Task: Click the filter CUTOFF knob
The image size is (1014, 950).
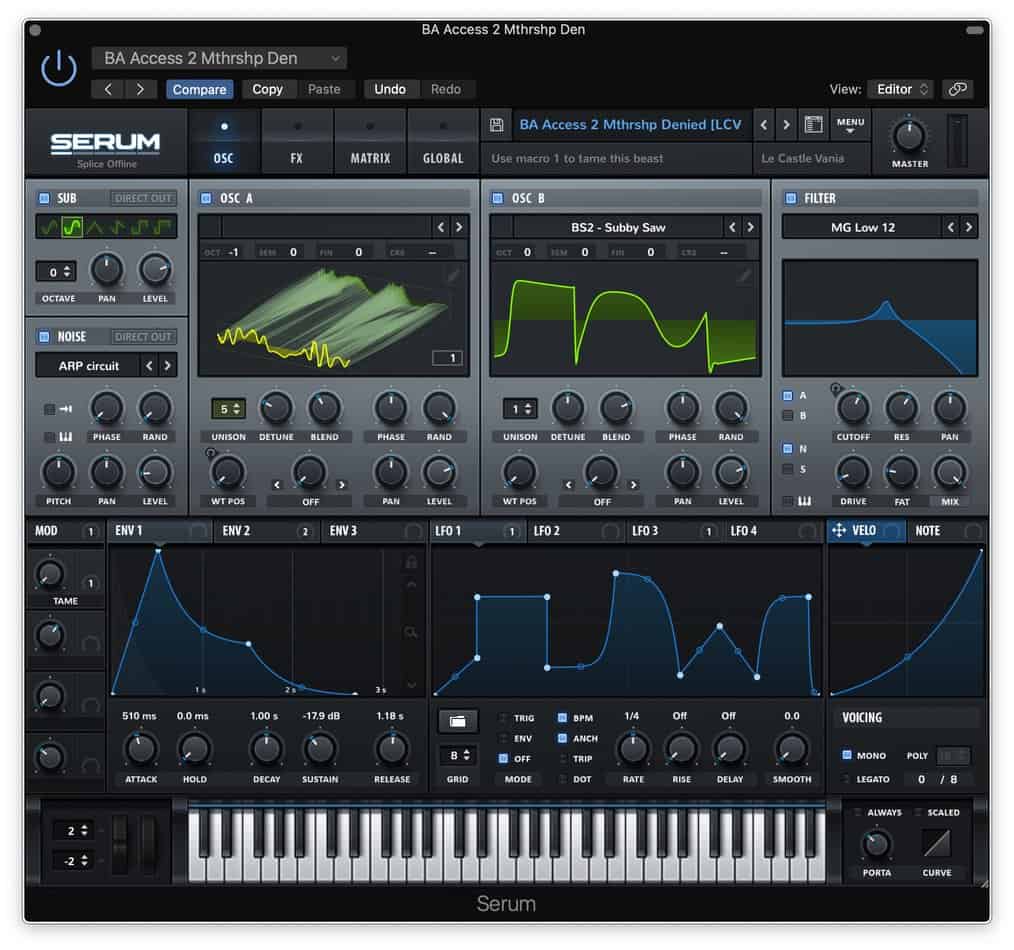Action: pos(853,408)
